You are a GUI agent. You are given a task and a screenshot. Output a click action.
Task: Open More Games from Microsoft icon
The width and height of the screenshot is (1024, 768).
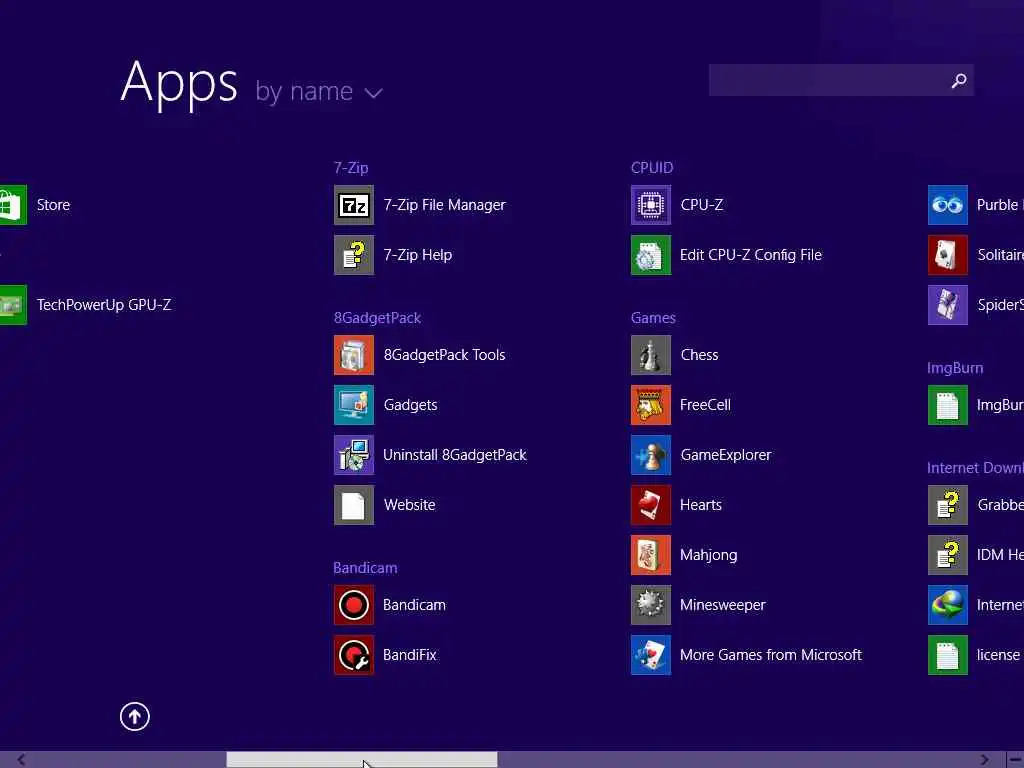[651, 655]
